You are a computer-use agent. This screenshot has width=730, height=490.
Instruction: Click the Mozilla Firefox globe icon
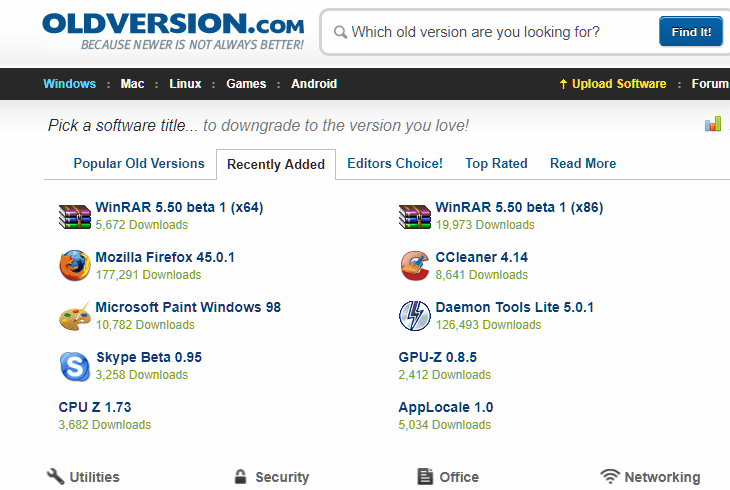point(74,265)
